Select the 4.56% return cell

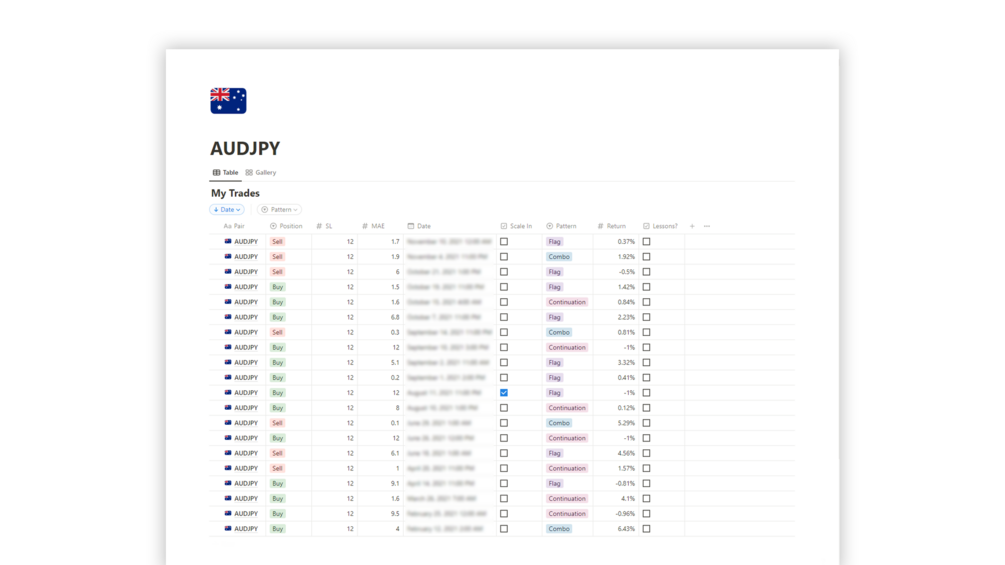pos(616,453)
